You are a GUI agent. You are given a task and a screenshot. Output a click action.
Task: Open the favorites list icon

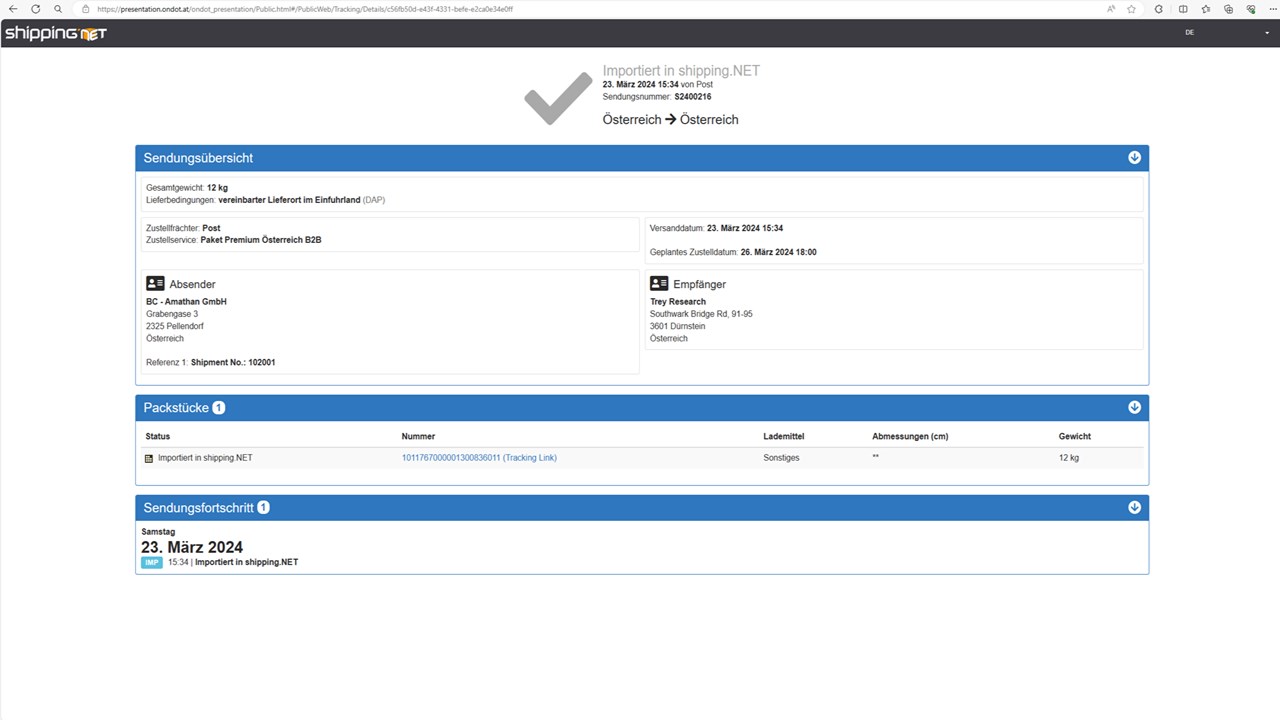[x=1206, y=9]
